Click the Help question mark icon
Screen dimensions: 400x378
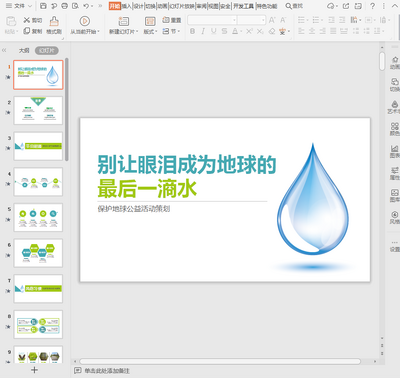point(372,6)
